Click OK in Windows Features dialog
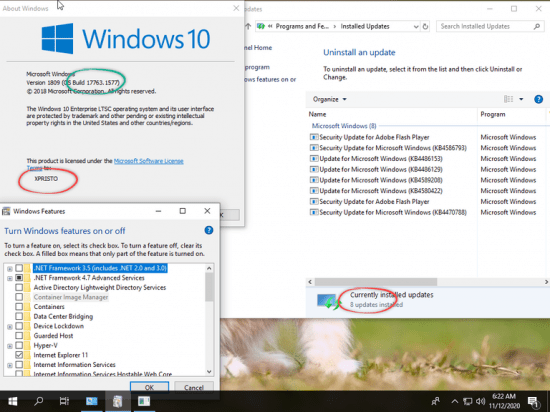 [149, 387]
